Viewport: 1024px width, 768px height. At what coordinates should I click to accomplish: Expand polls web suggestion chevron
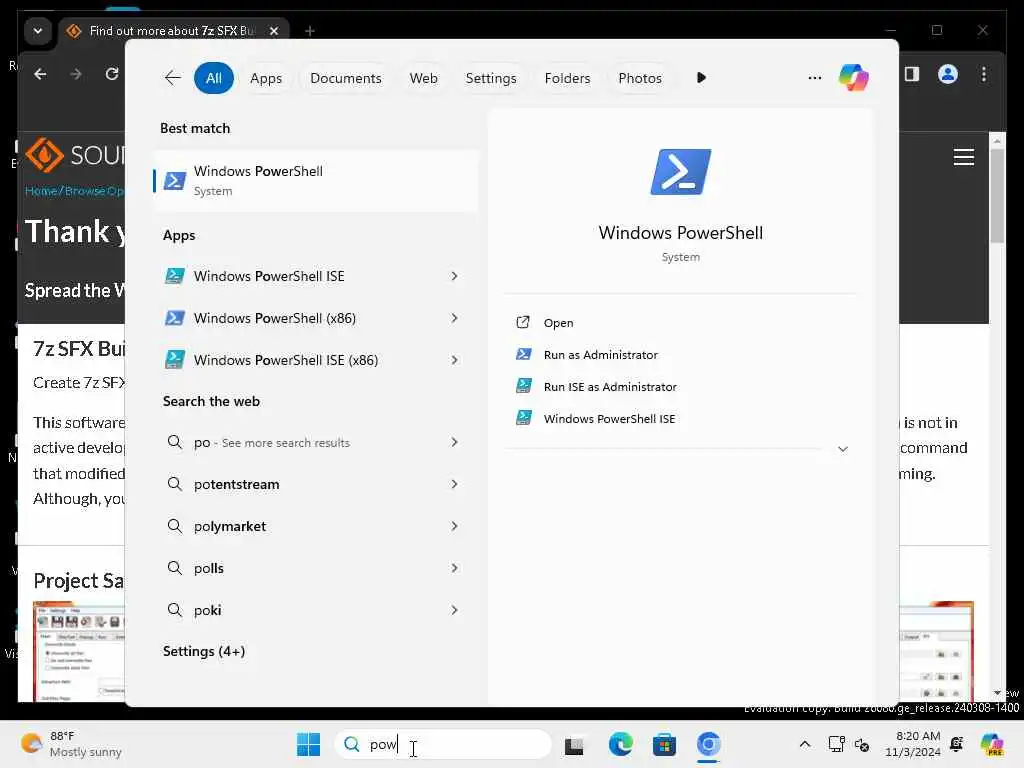pyautogui.click(x=455, y=568)
